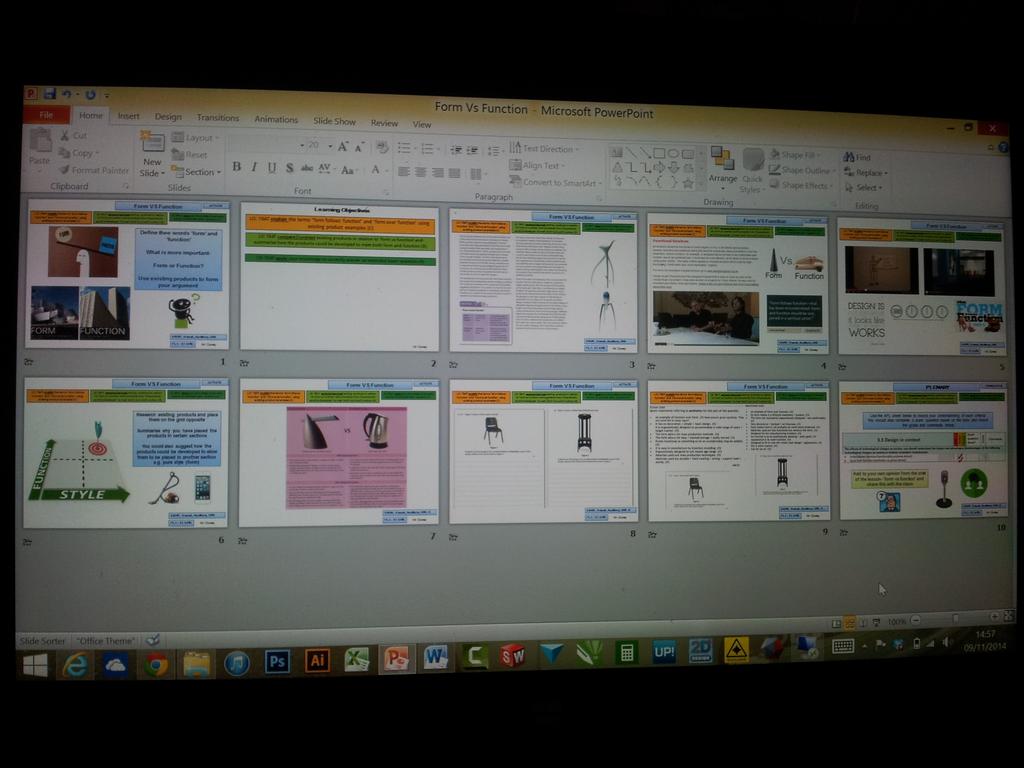Viewport: 1024px width, 768px height.
Task: Pick the star shape in shapes gallery
Action: click(688, 184)
